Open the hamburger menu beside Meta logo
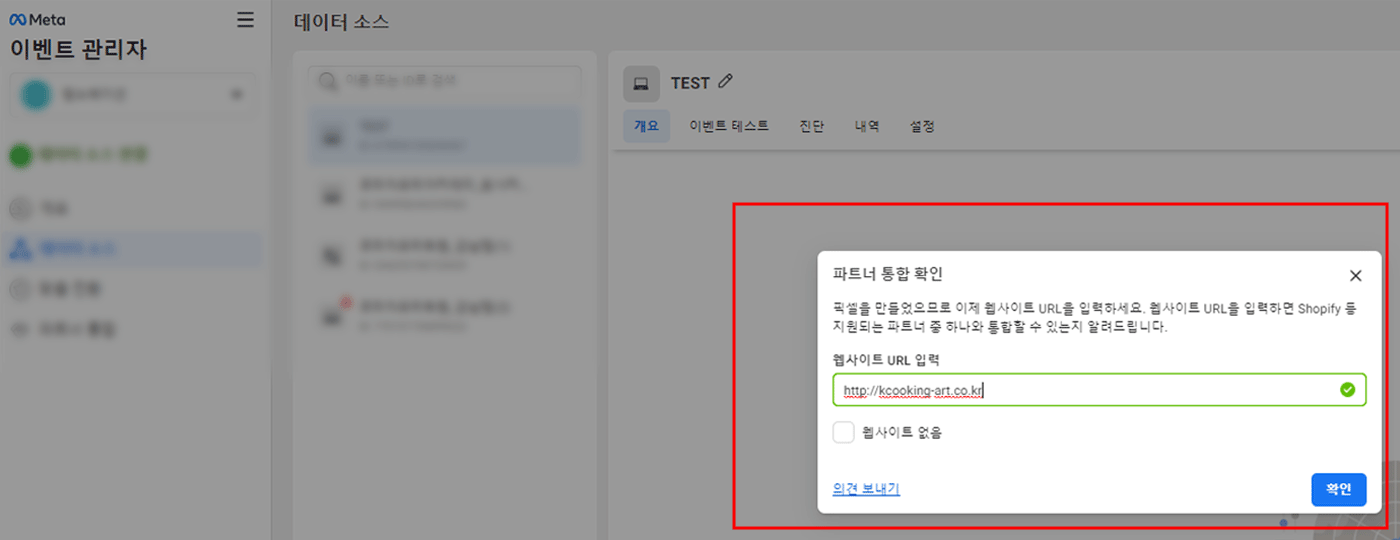The height and width of the screenshot is (540, 1400). pos(245,20)
